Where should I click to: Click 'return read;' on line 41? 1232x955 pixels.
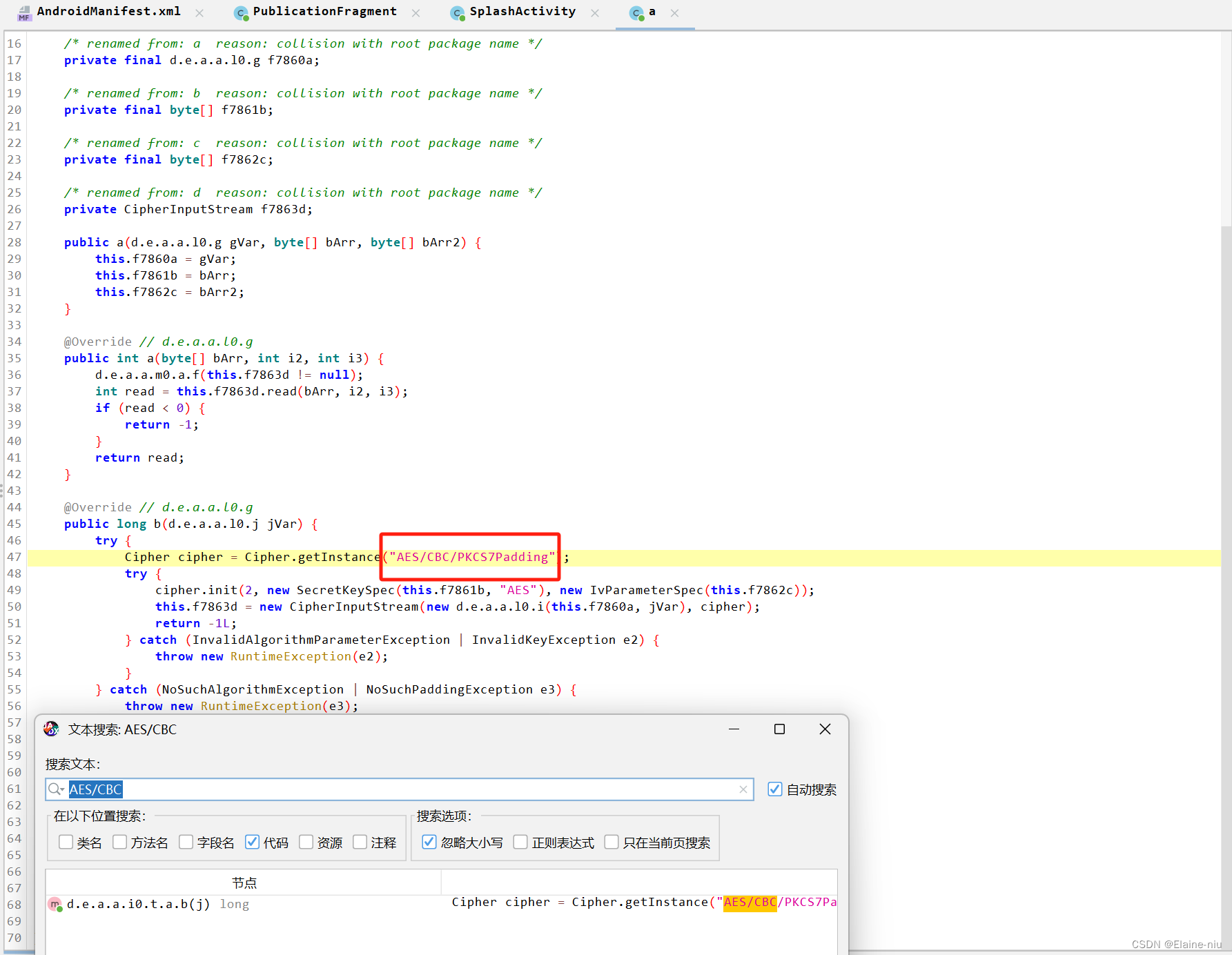[140, 457]
